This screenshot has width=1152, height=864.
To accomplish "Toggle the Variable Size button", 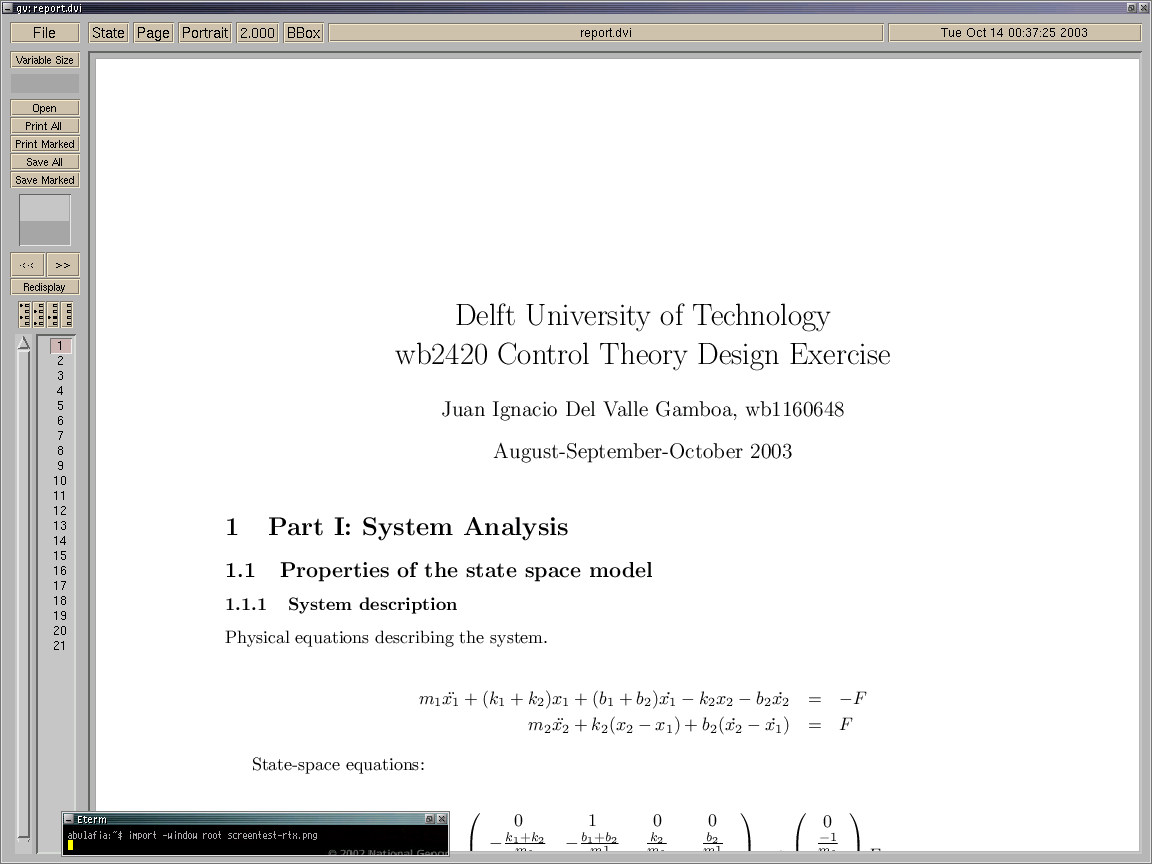I will (x=45, y=60).
